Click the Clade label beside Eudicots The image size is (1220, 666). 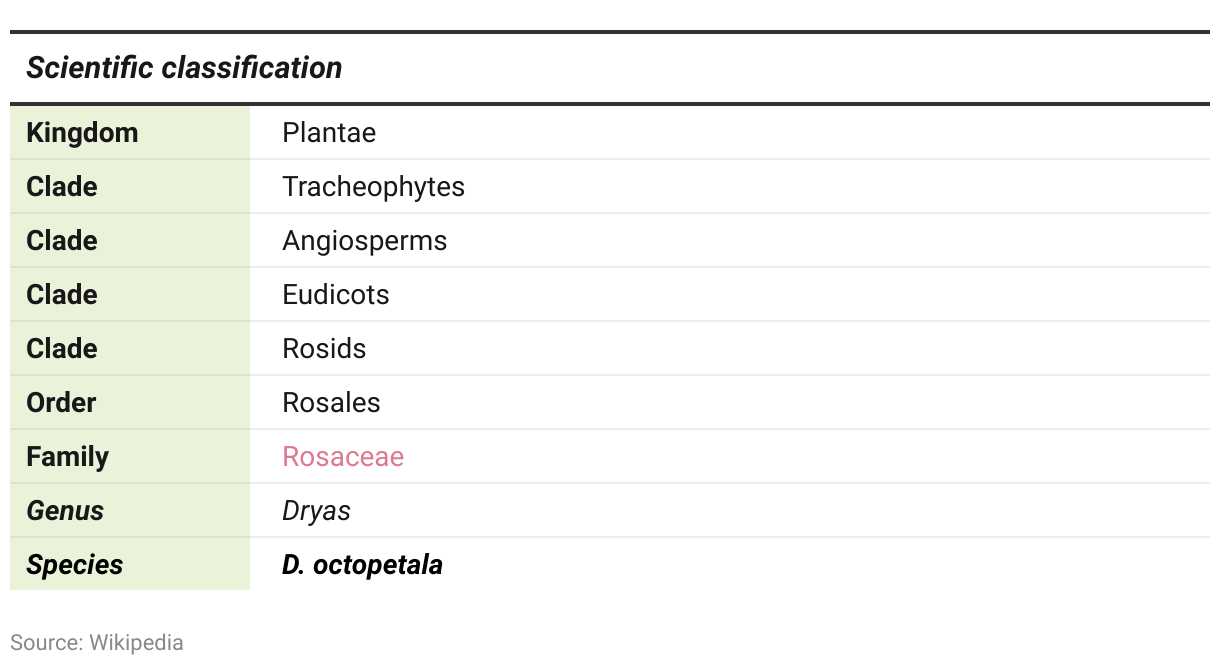[62, 295]
